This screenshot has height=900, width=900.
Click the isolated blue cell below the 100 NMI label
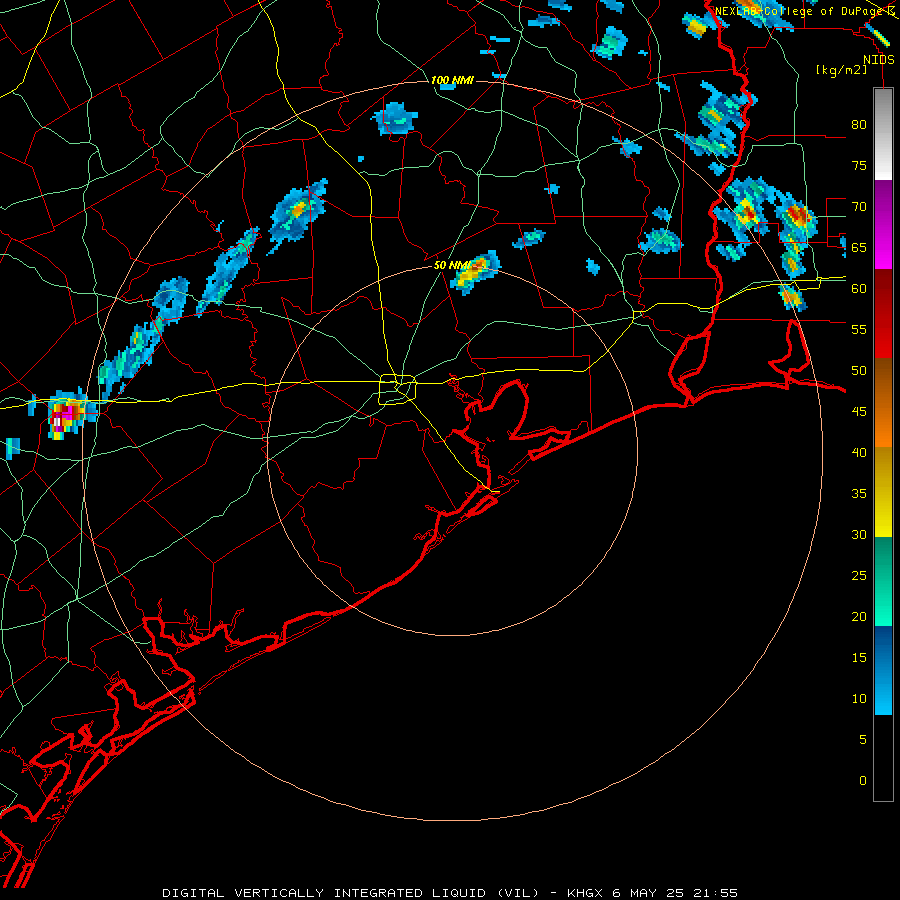pos(395,119)
